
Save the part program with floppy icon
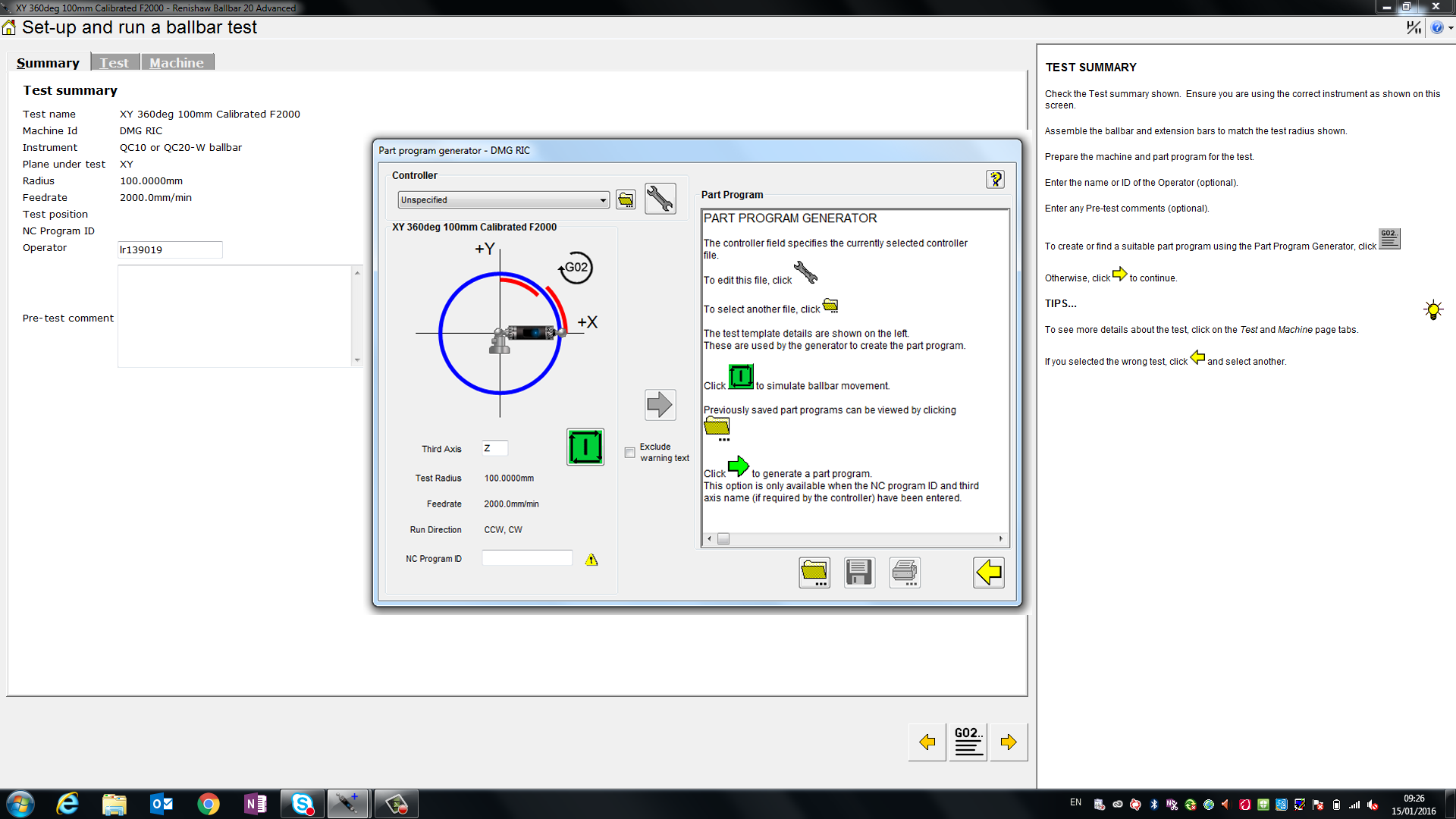pyautogui.click(x=859, y=573)
